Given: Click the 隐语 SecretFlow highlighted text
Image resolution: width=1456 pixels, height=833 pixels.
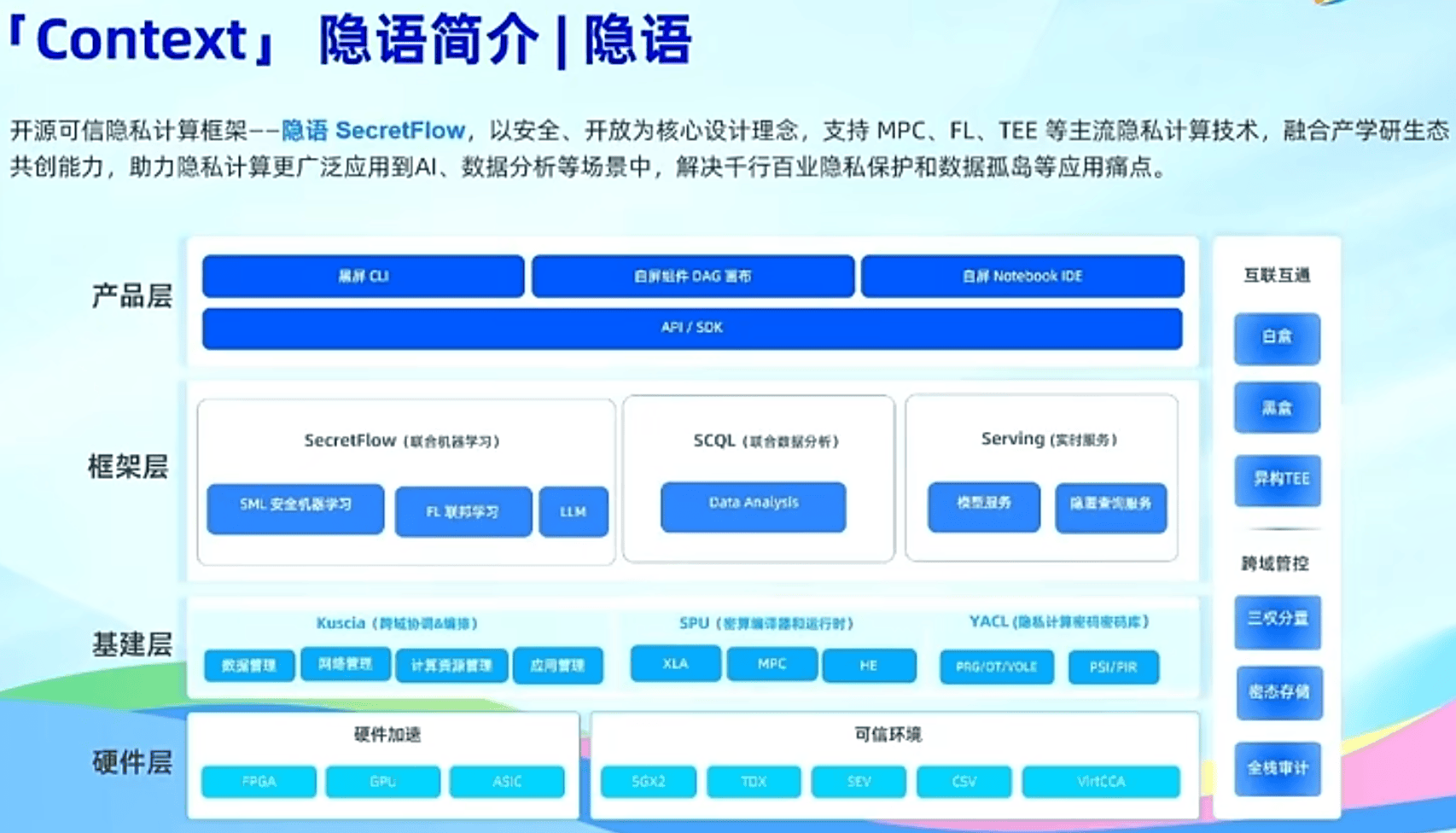Looking at the screenshot, I should 373,131.
